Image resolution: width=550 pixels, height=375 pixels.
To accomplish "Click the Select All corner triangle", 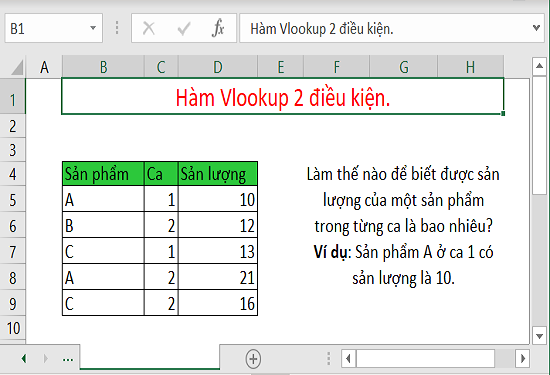I will pos(17,67).
